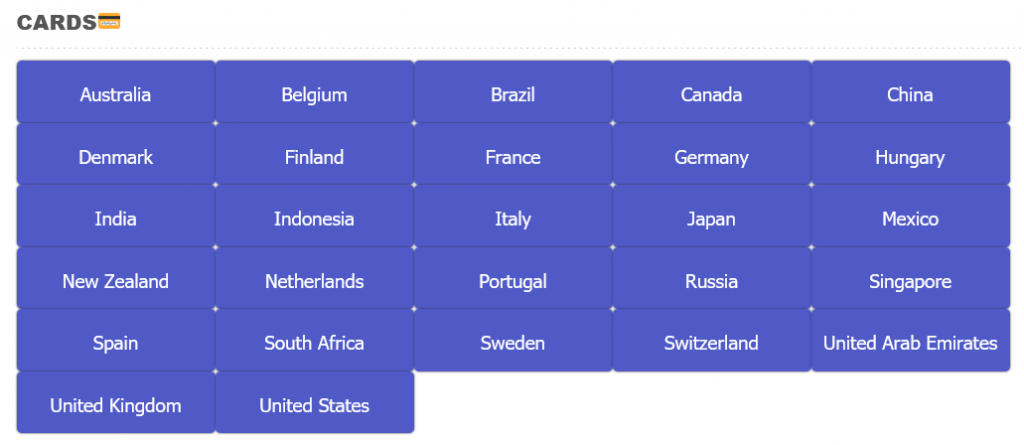Select the Australia card
This screenshot has height=445, width=1024.
point(116,95)
